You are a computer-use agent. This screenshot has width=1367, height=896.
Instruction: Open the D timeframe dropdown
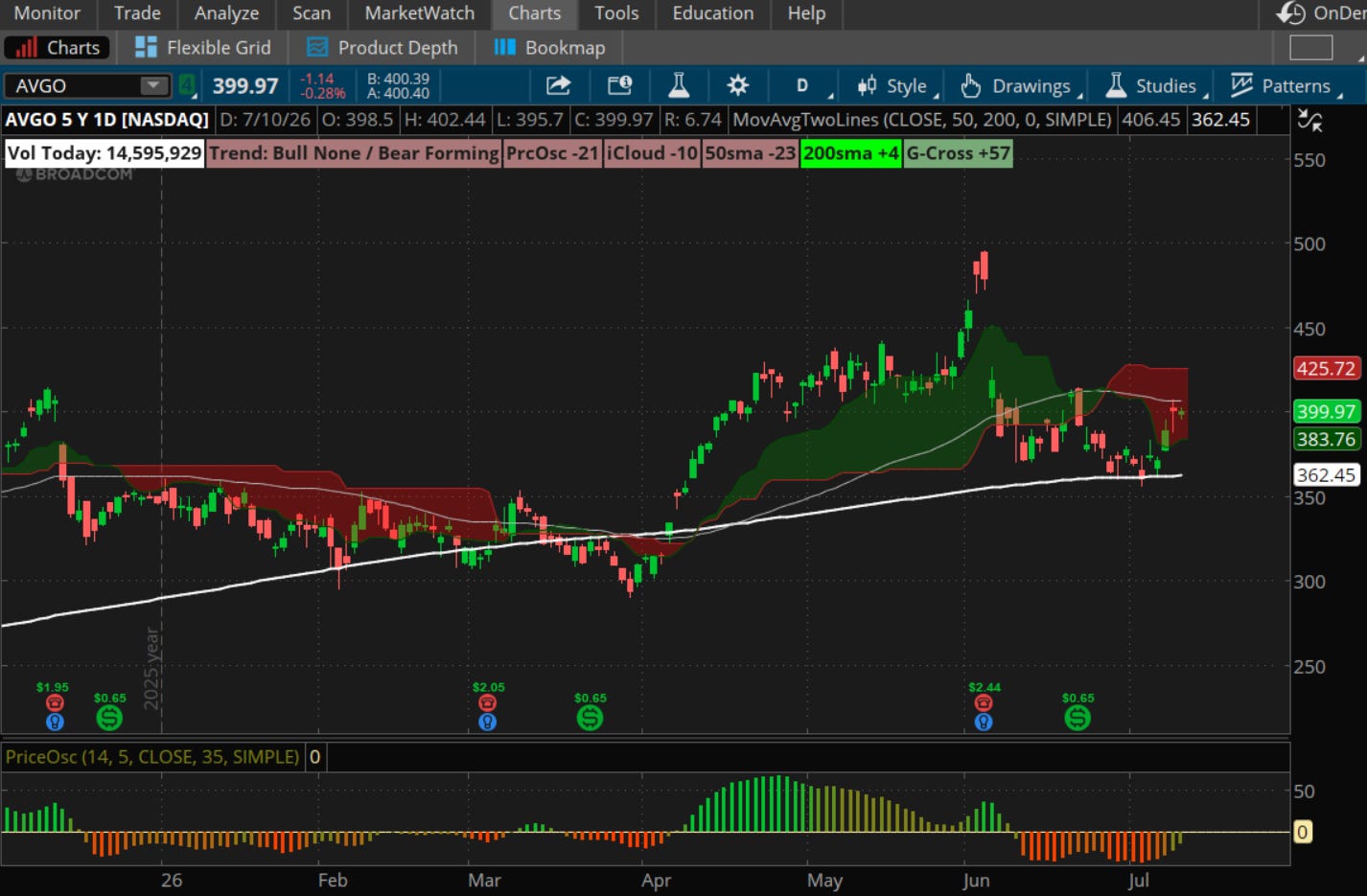[x=806, y=86]
